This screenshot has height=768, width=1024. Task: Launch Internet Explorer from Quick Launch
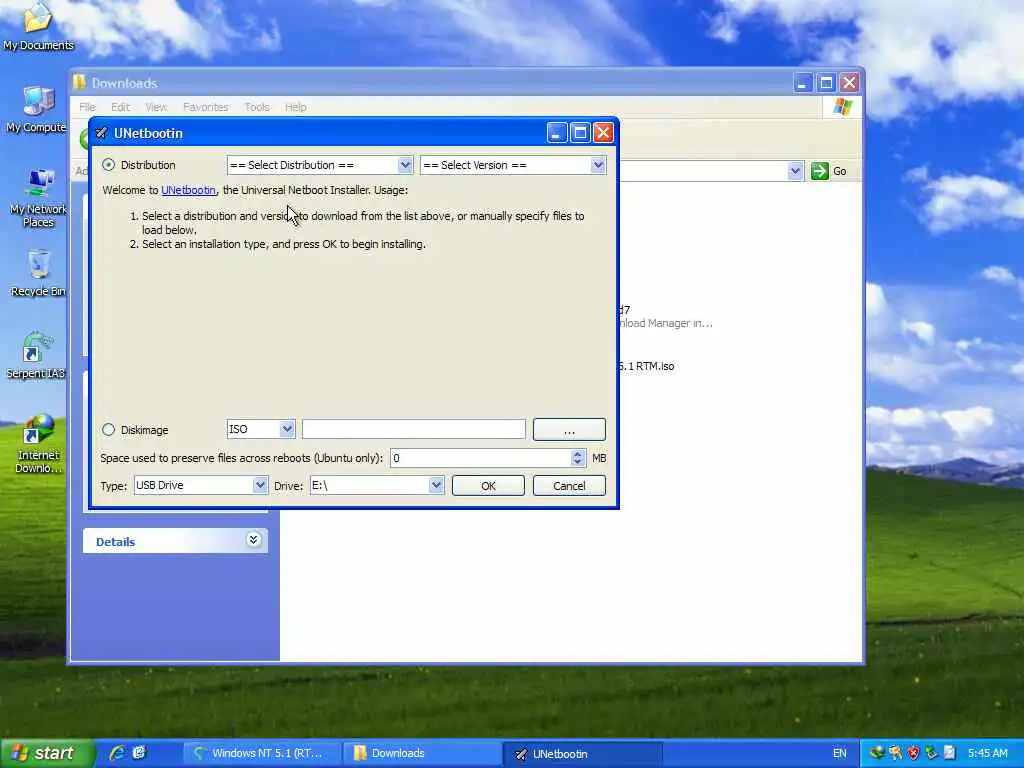(x=118, y=753)
